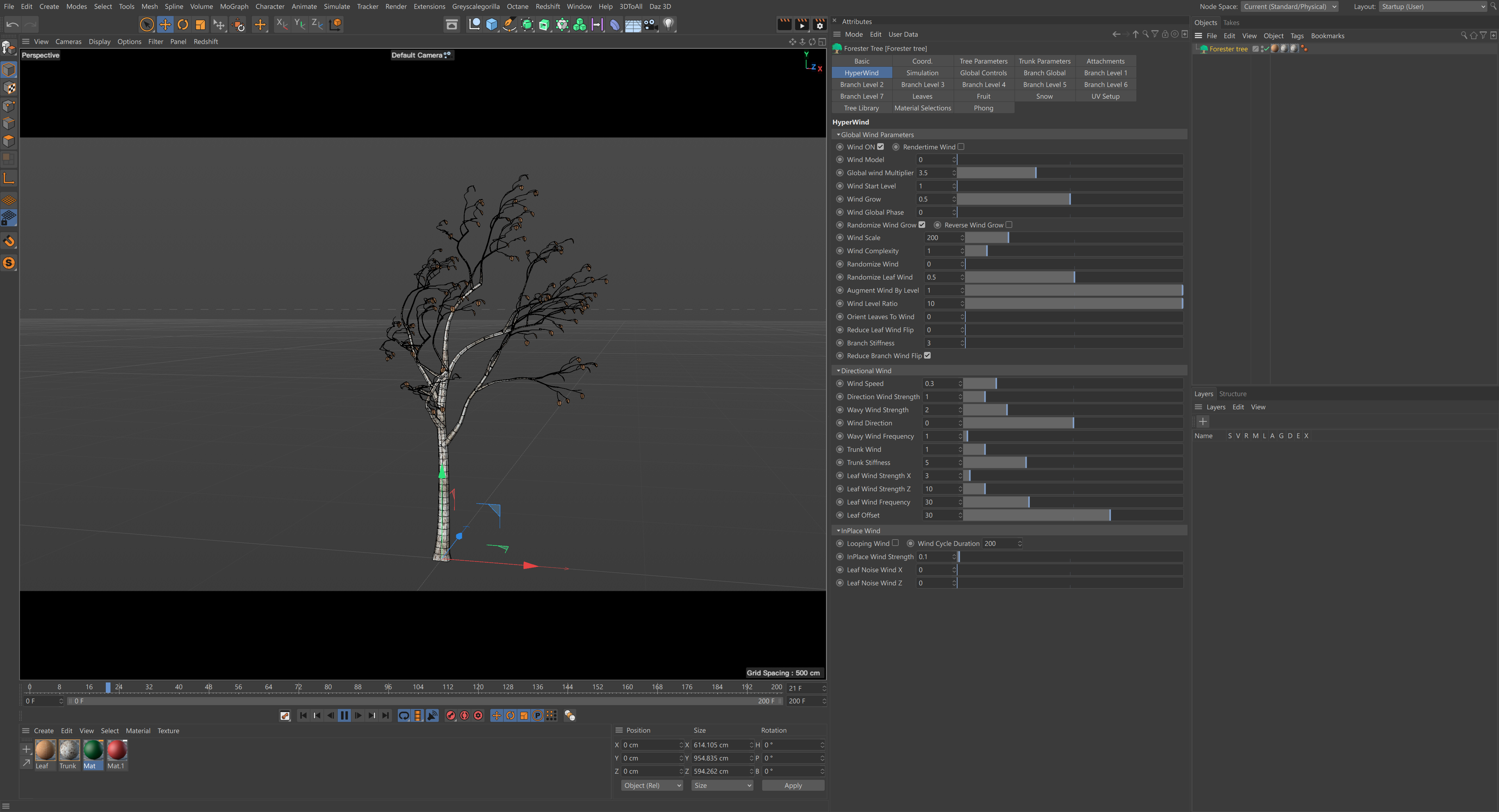1499x812 pixels.
Task: Click Render to Picture Viewer icon
Action: point(802,25)
